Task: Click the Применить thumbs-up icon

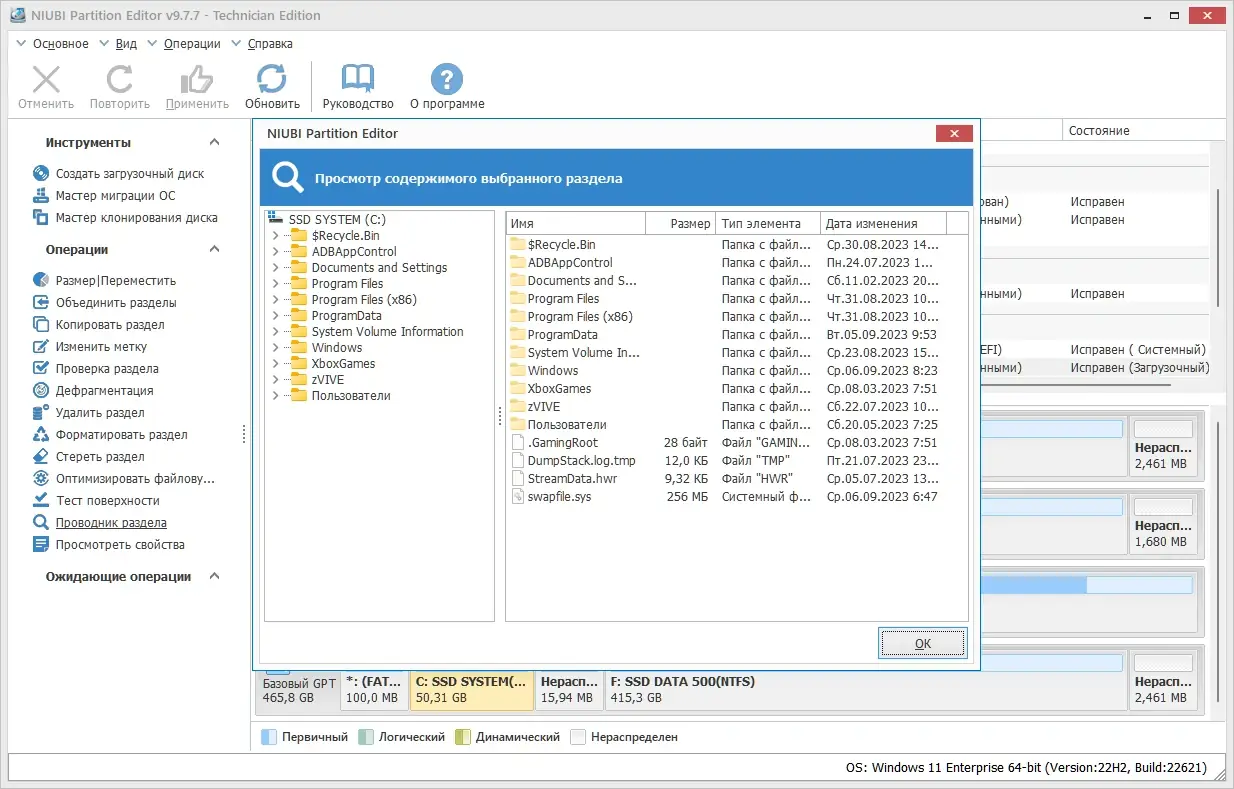Action: coord(197,79)
